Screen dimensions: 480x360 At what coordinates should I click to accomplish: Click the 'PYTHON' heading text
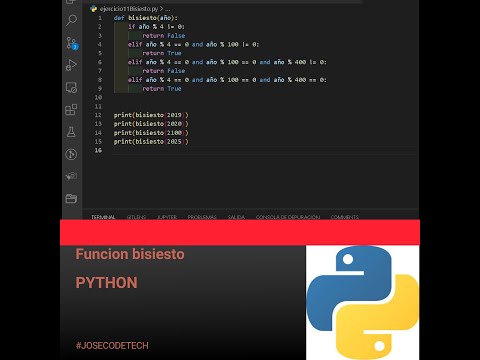pos(106,283)
